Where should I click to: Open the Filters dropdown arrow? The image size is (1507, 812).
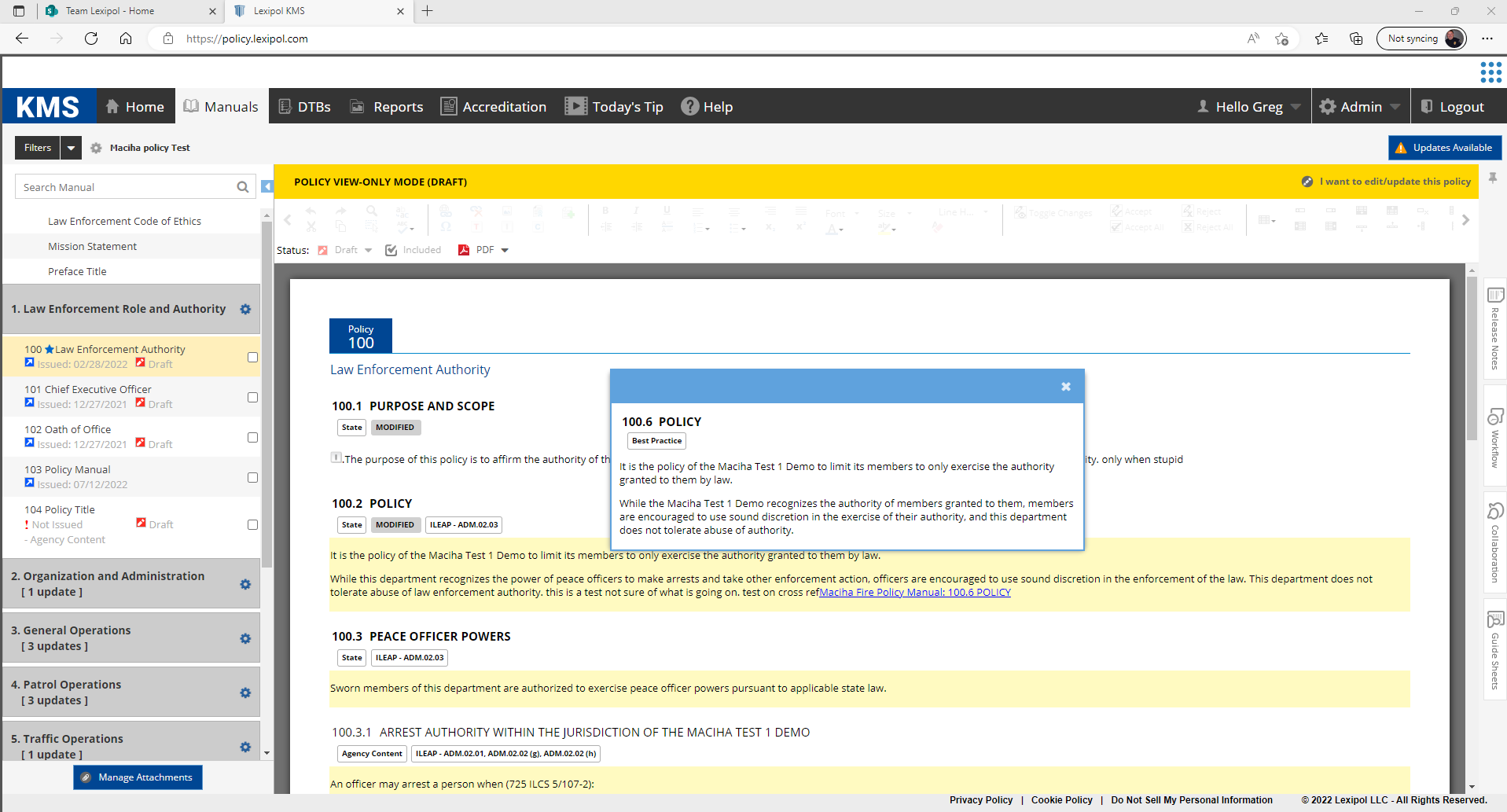pyautogui.click(x=72, y=148)
